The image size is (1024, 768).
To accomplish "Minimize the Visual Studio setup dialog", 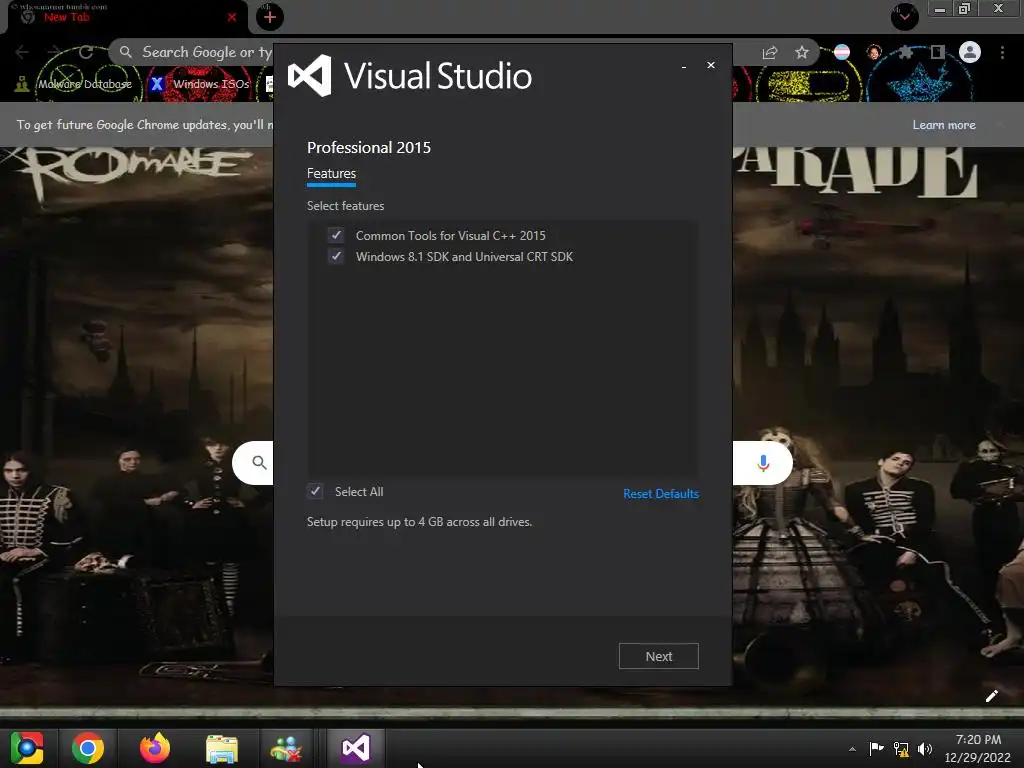I will tap(684, 66).
